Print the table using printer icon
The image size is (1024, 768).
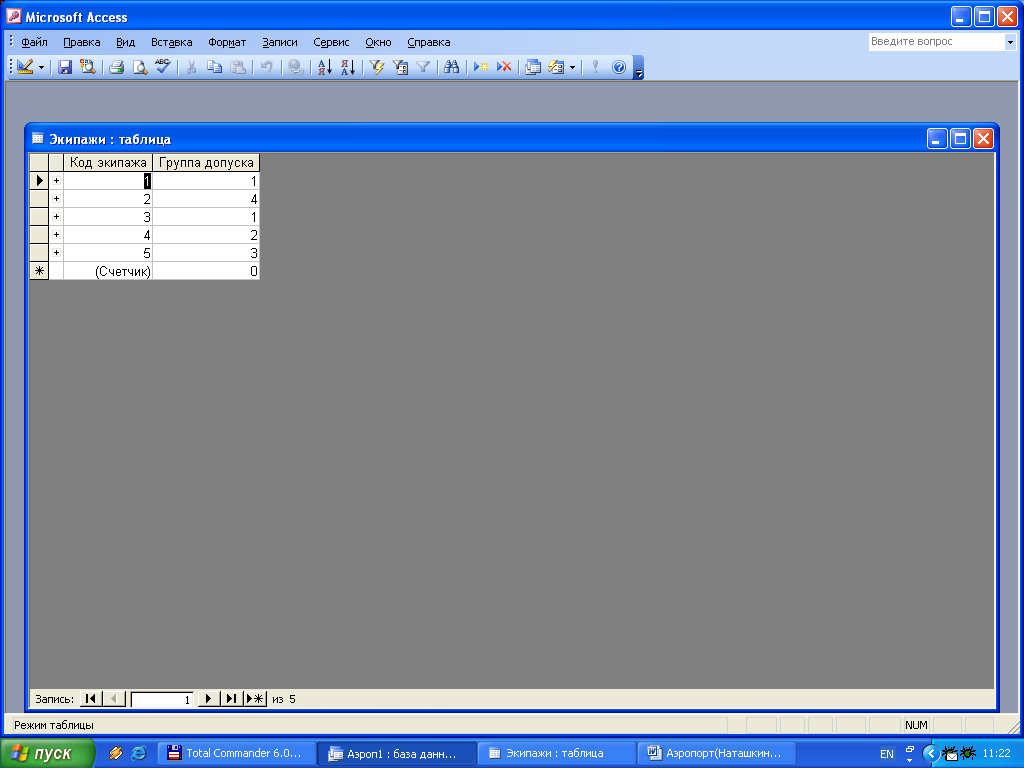pyautogui.click(x=117, y=67)
